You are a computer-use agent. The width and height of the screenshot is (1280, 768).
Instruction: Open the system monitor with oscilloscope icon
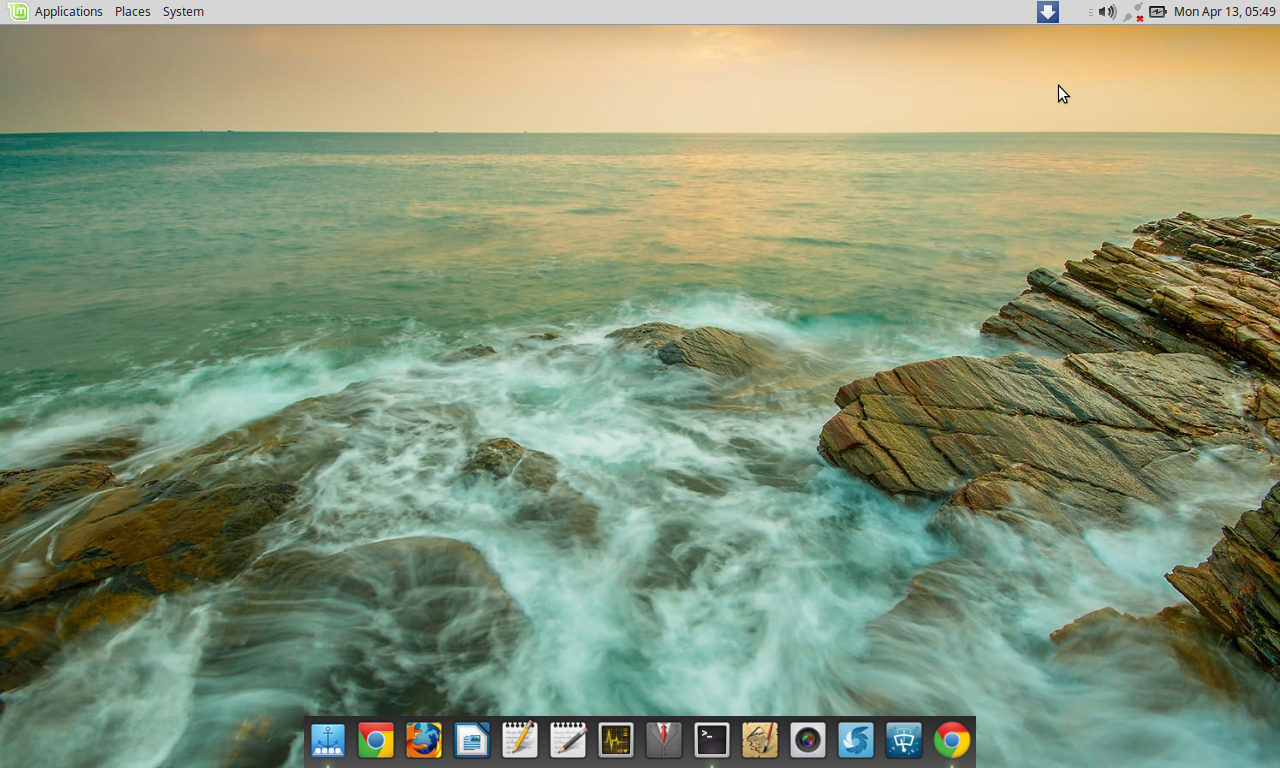coord(616,740)
